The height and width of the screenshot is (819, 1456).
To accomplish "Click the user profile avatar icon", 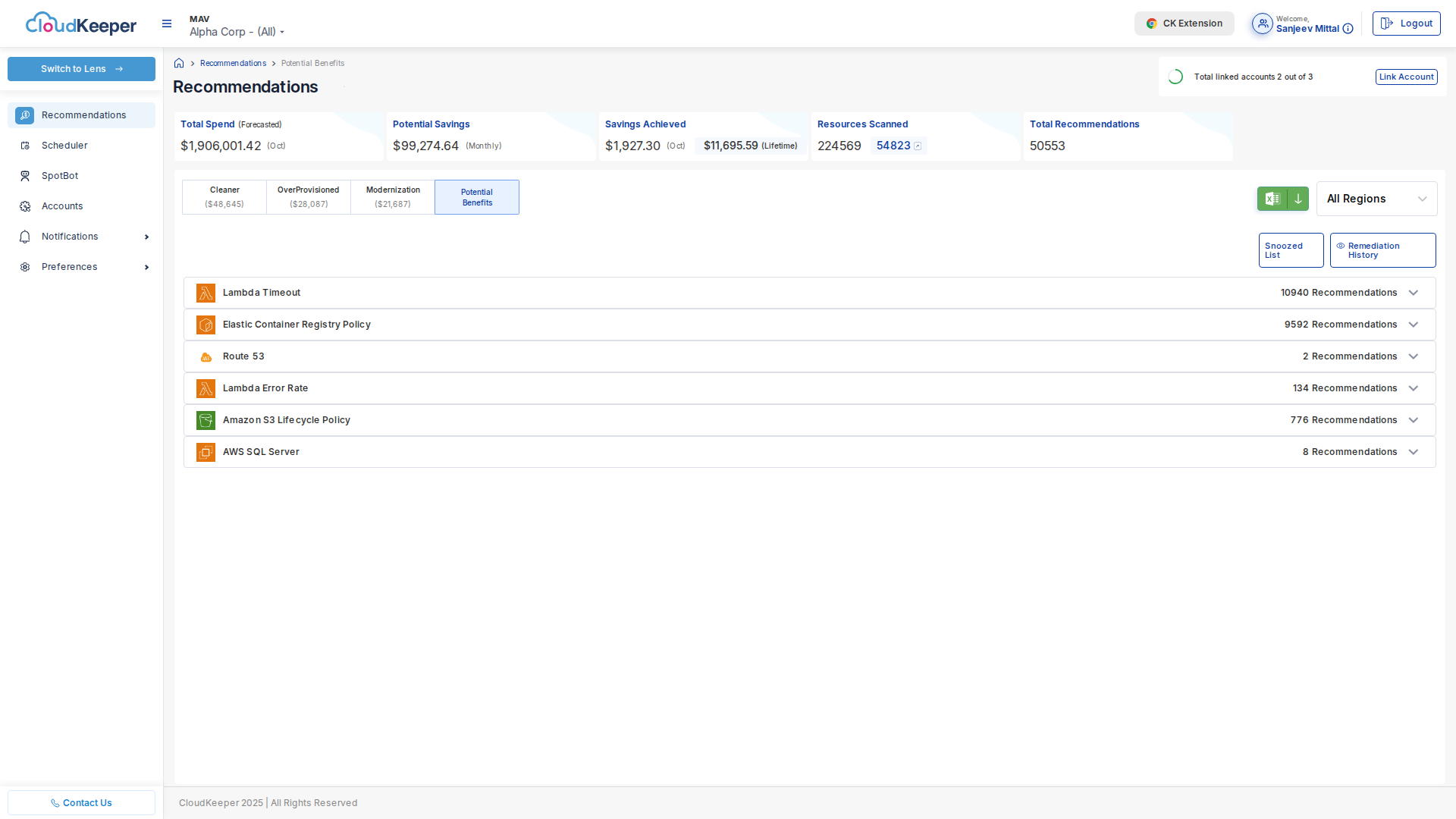I will pos(1262,24).
